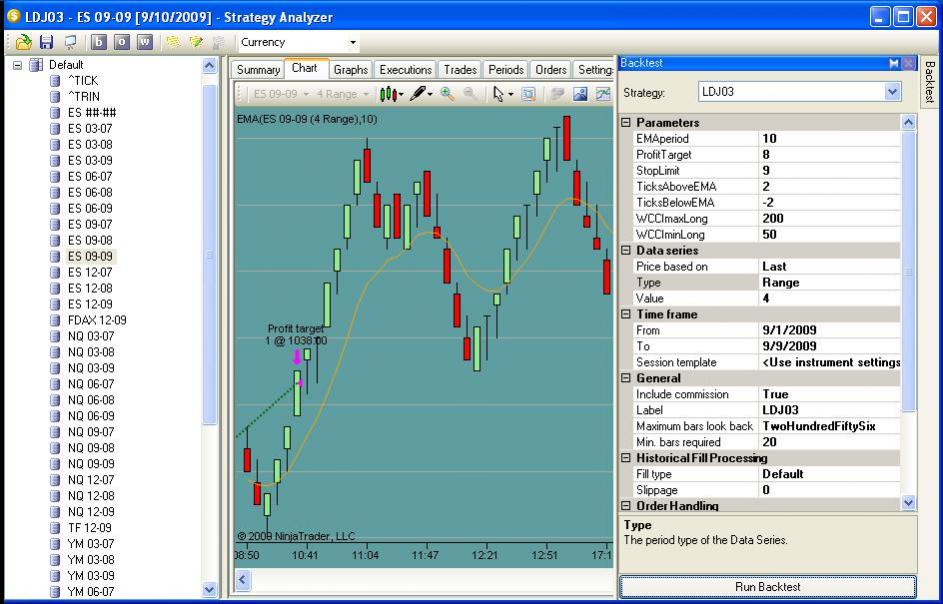The width and height of the screenshot is (943, 604).
Task: Switch to the Graphs tab
Action: [x=351, y=70]
